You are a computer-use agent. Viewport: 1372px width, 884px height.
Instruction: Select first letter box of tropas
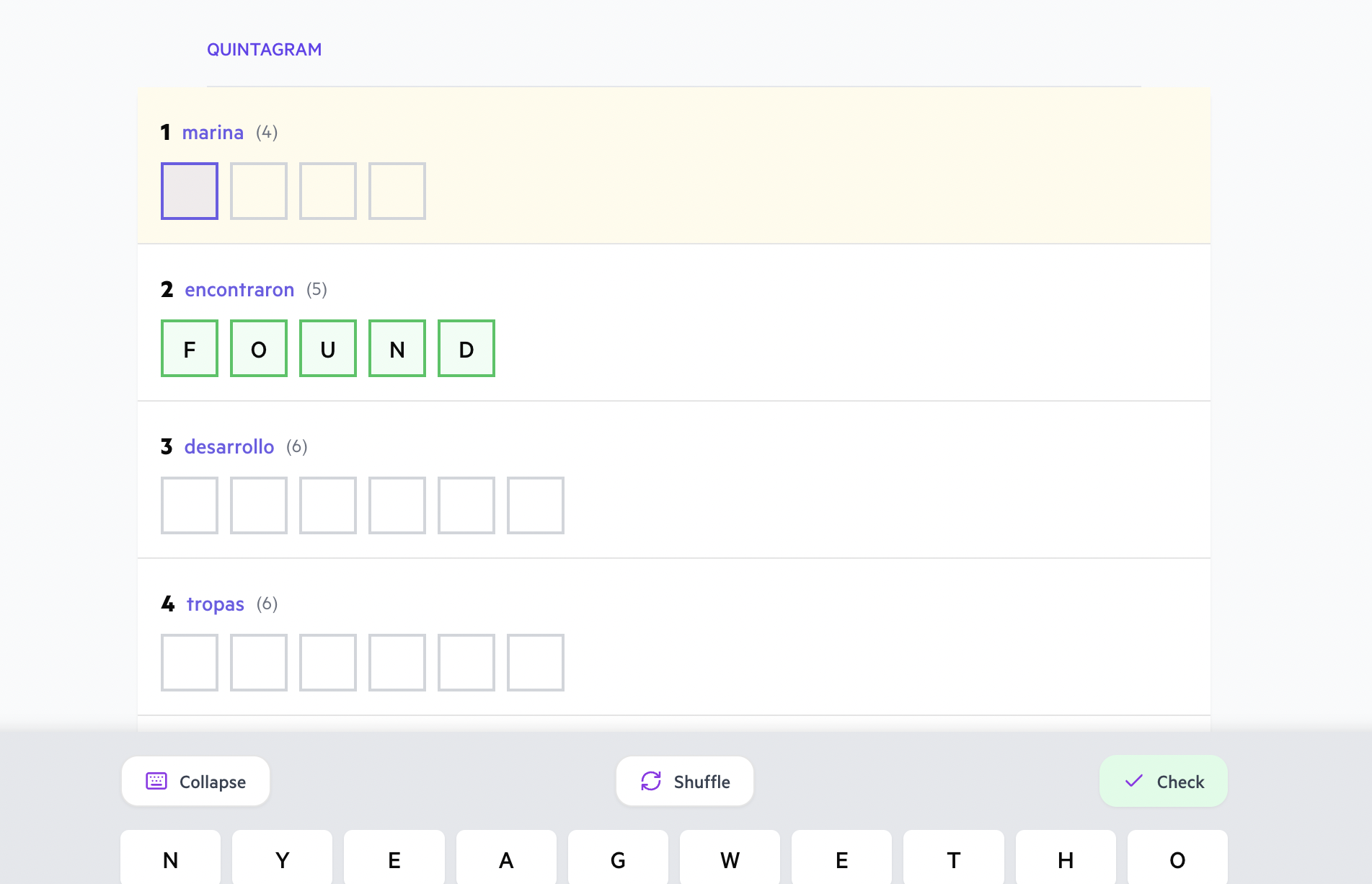tap(190, 663)
